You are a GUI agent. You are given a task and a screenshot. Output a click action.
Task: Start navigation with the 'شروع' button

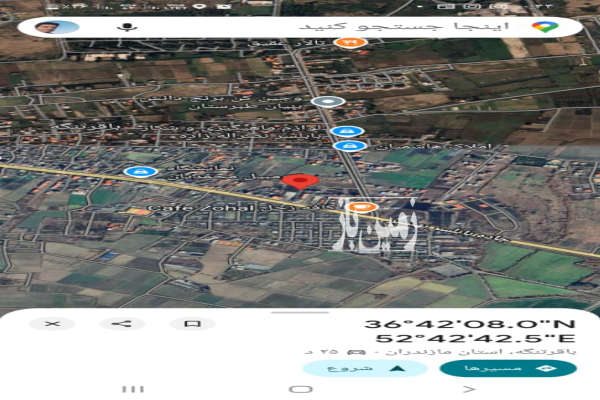(365, 367)
